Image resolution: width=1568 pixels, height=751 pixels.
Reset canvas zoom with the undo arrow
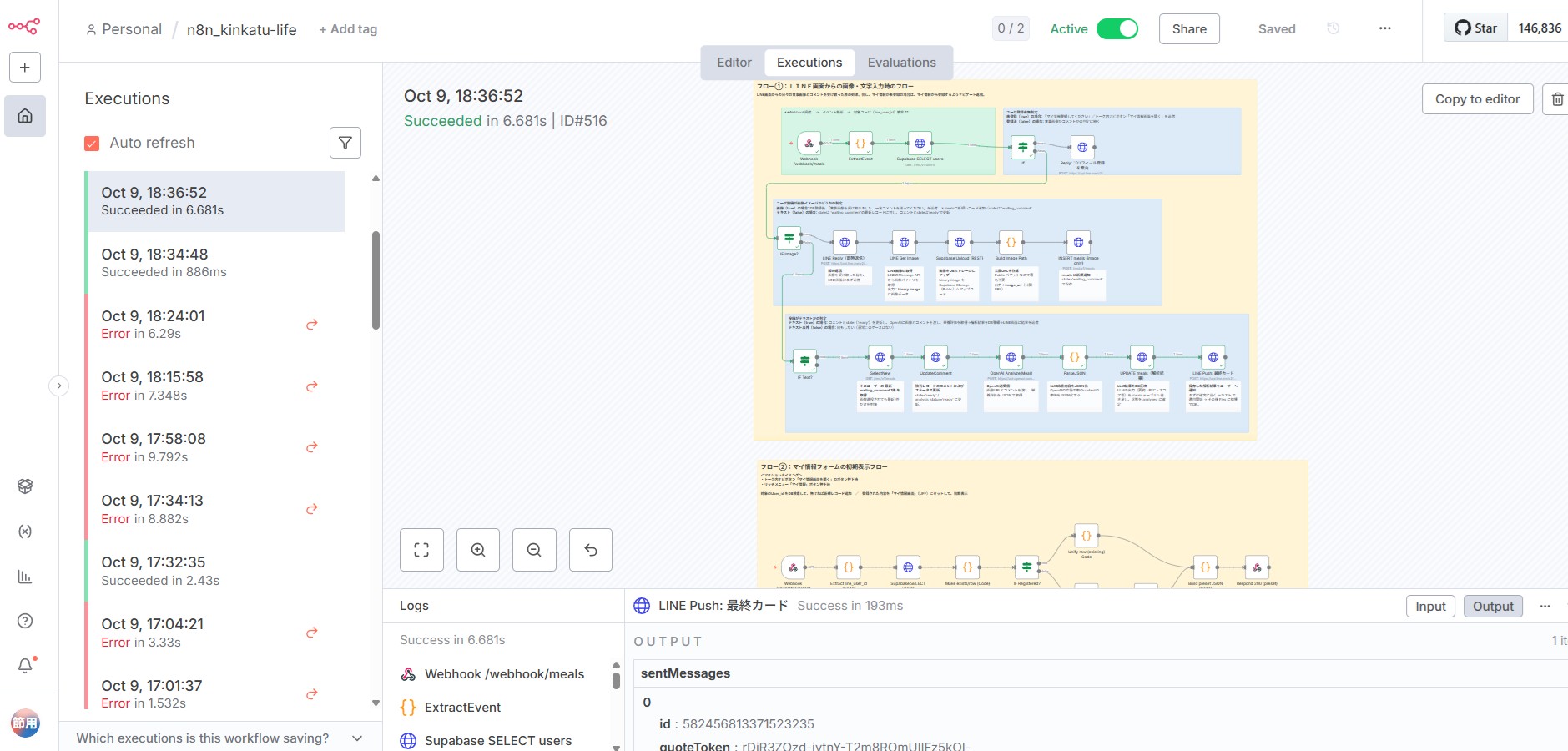tap(591, 550)
